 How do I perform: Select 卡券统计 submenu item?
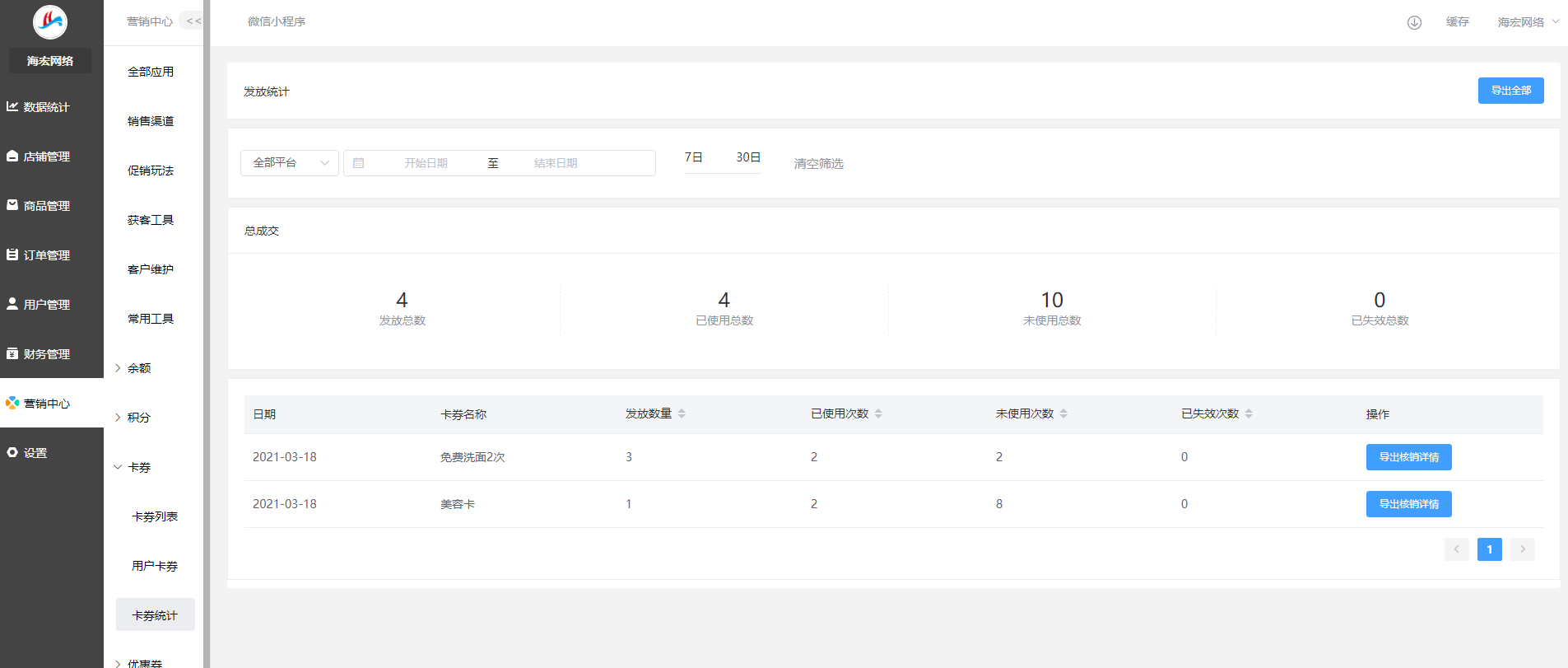(156, 614)
